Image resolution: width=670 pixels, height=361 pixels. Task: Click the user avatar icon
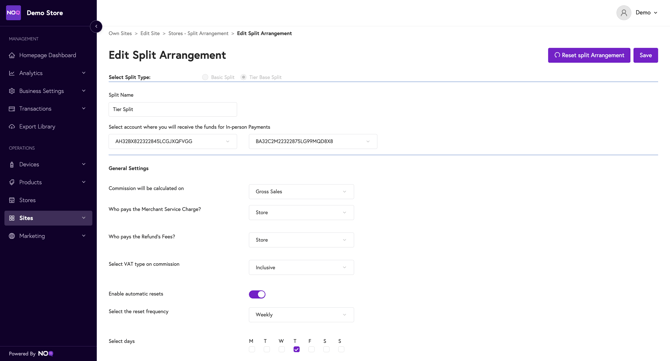623,13
